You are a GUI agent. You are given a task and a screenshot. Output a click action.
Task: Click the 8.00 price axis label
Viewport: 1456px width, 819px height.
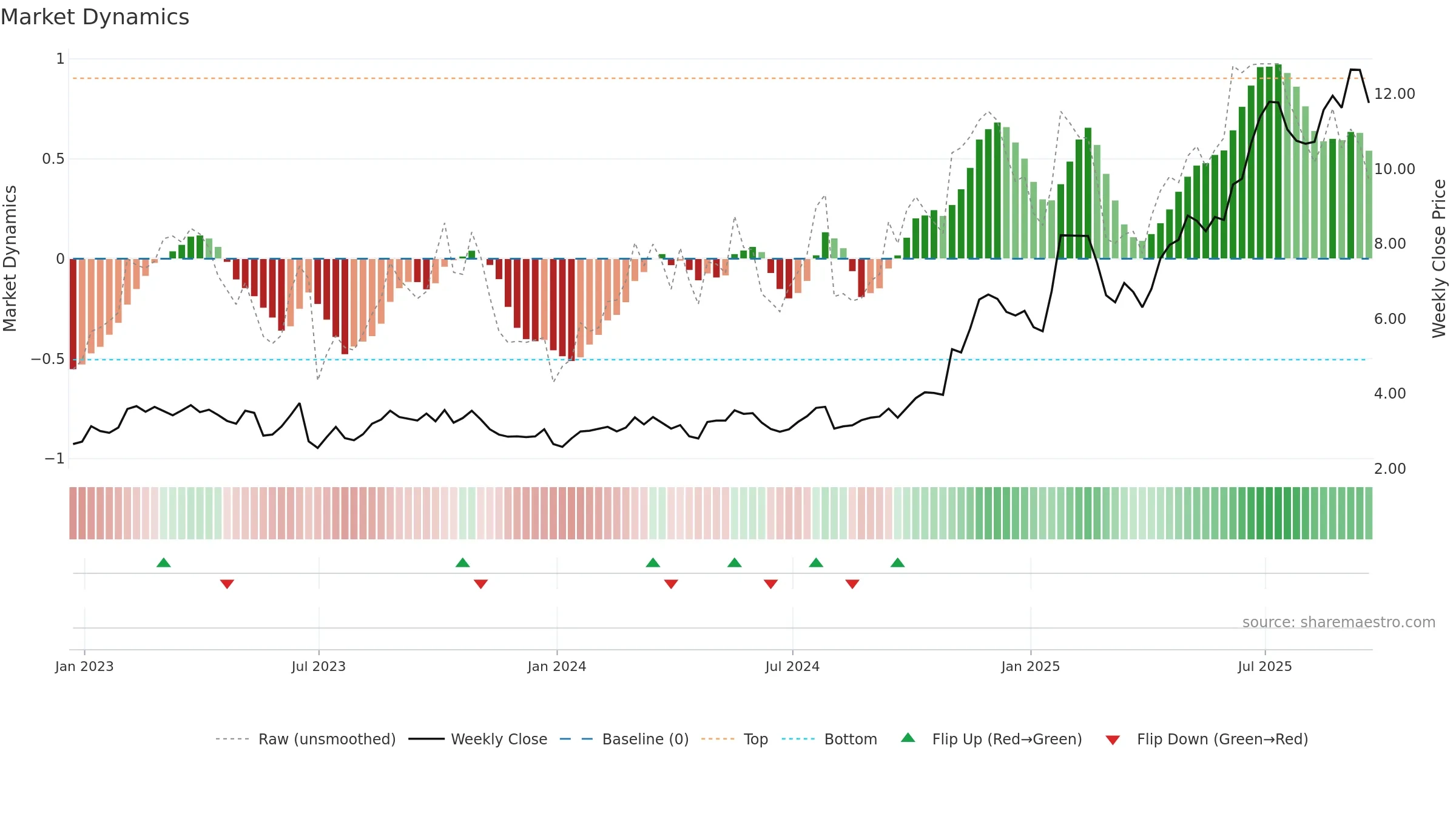click(x=1390, y=244)
